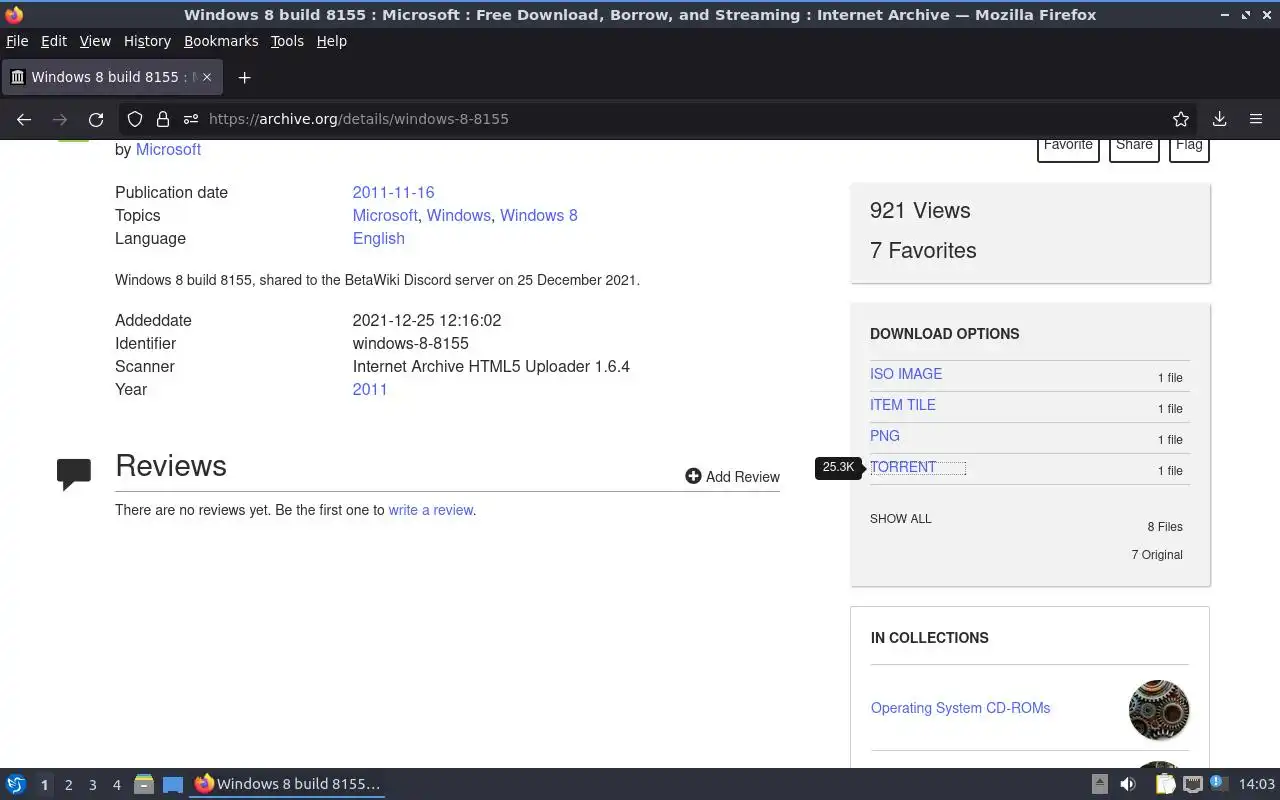
Task: Close the Windows 8 build 8155 tab
Action: click(x=207, y=77)
